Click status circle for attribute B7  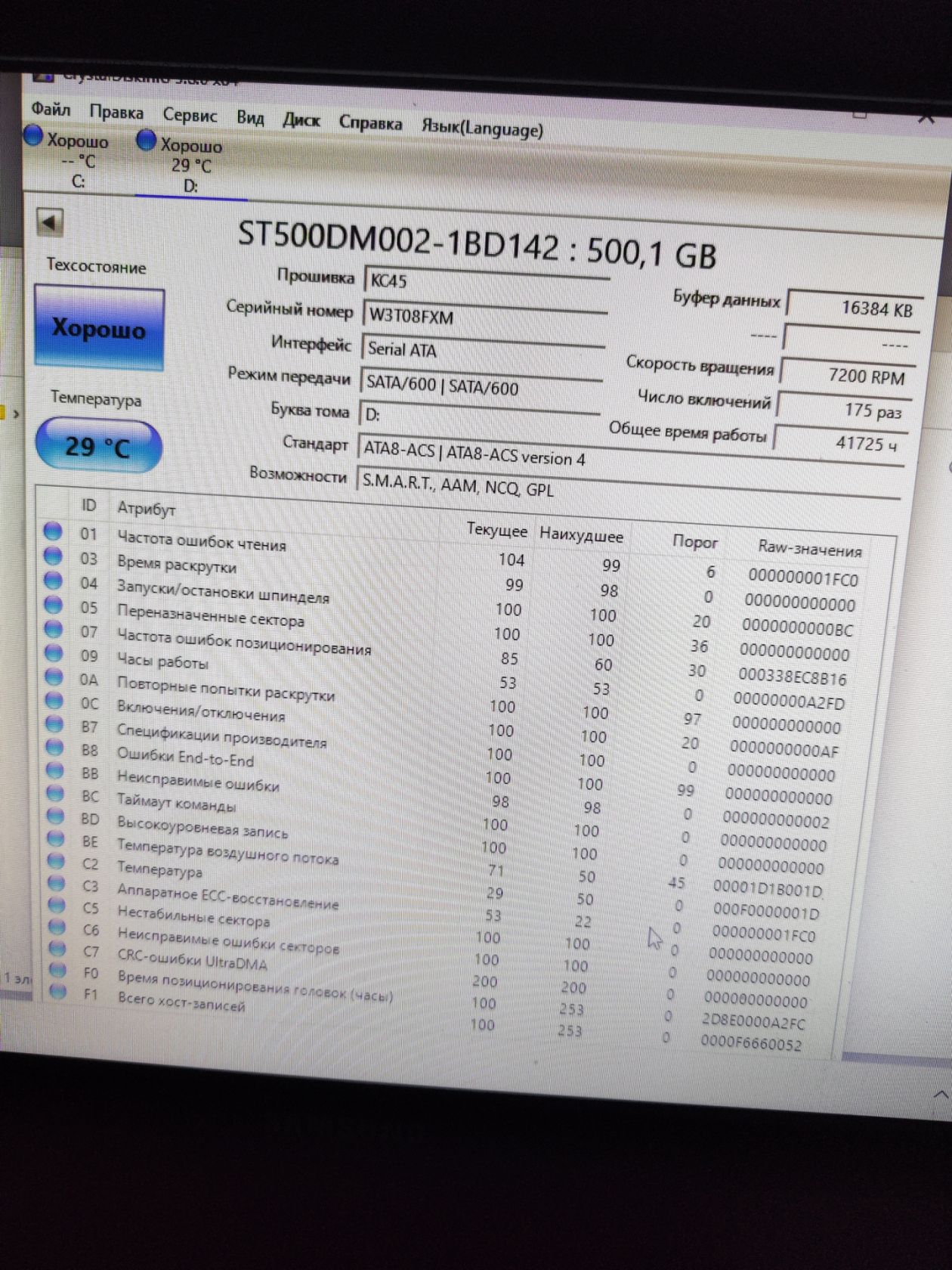[x=54, y=724]
